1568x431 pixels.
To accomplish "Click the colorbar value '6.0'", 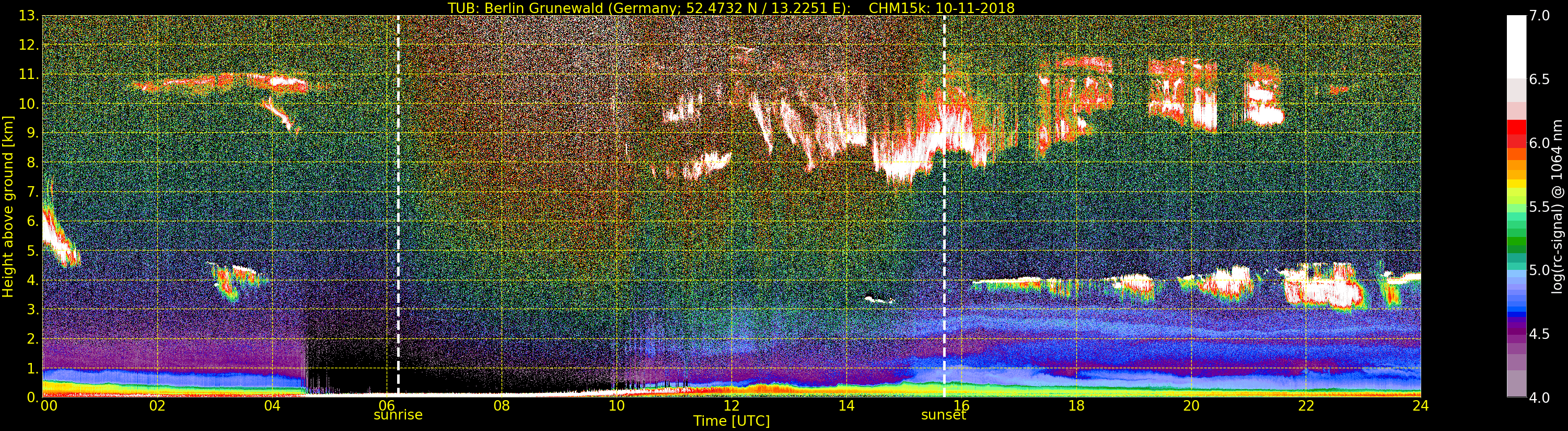I will (1539, 143).
